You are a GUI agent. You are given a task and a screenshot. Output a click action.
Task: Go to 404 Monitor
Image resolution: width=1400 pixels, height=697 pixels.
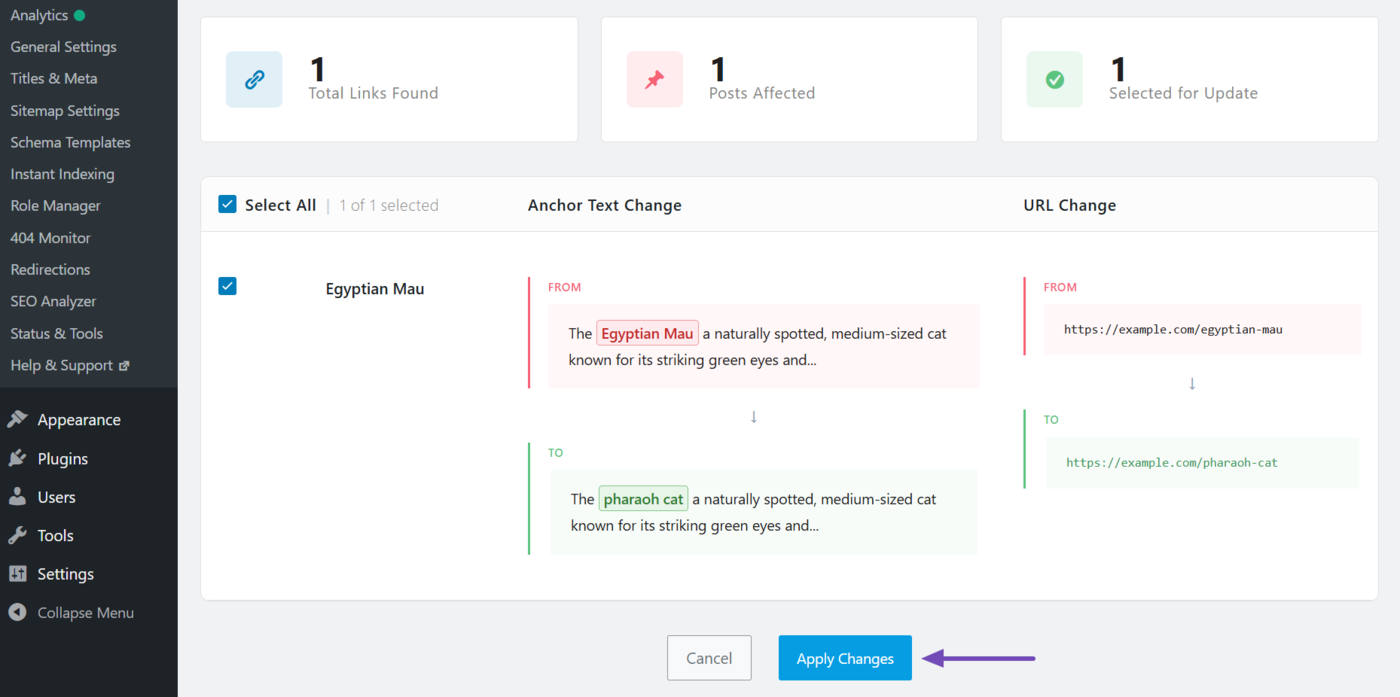[x=50, y=238]
